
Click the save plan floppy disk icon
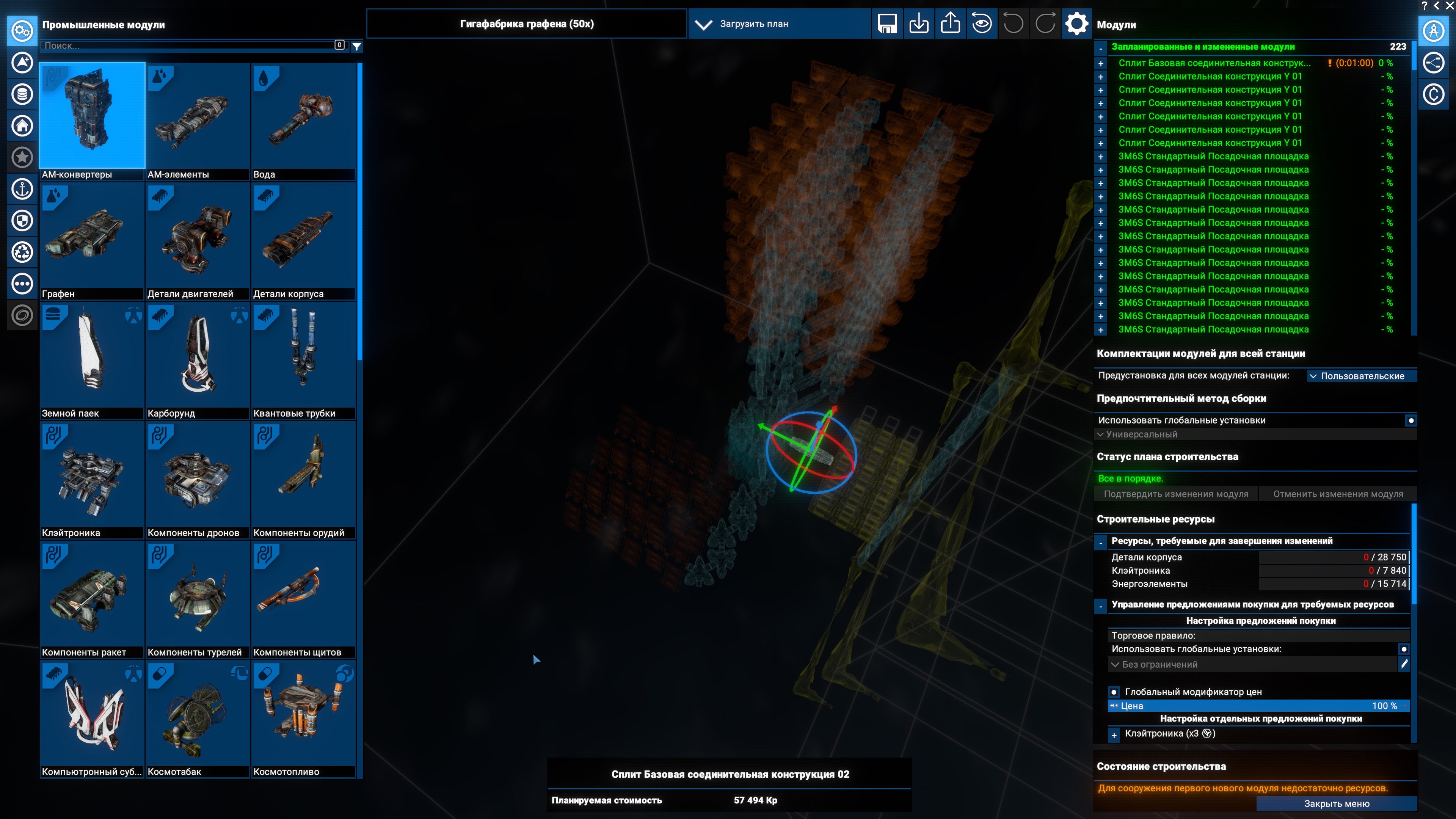coord(887,24)
